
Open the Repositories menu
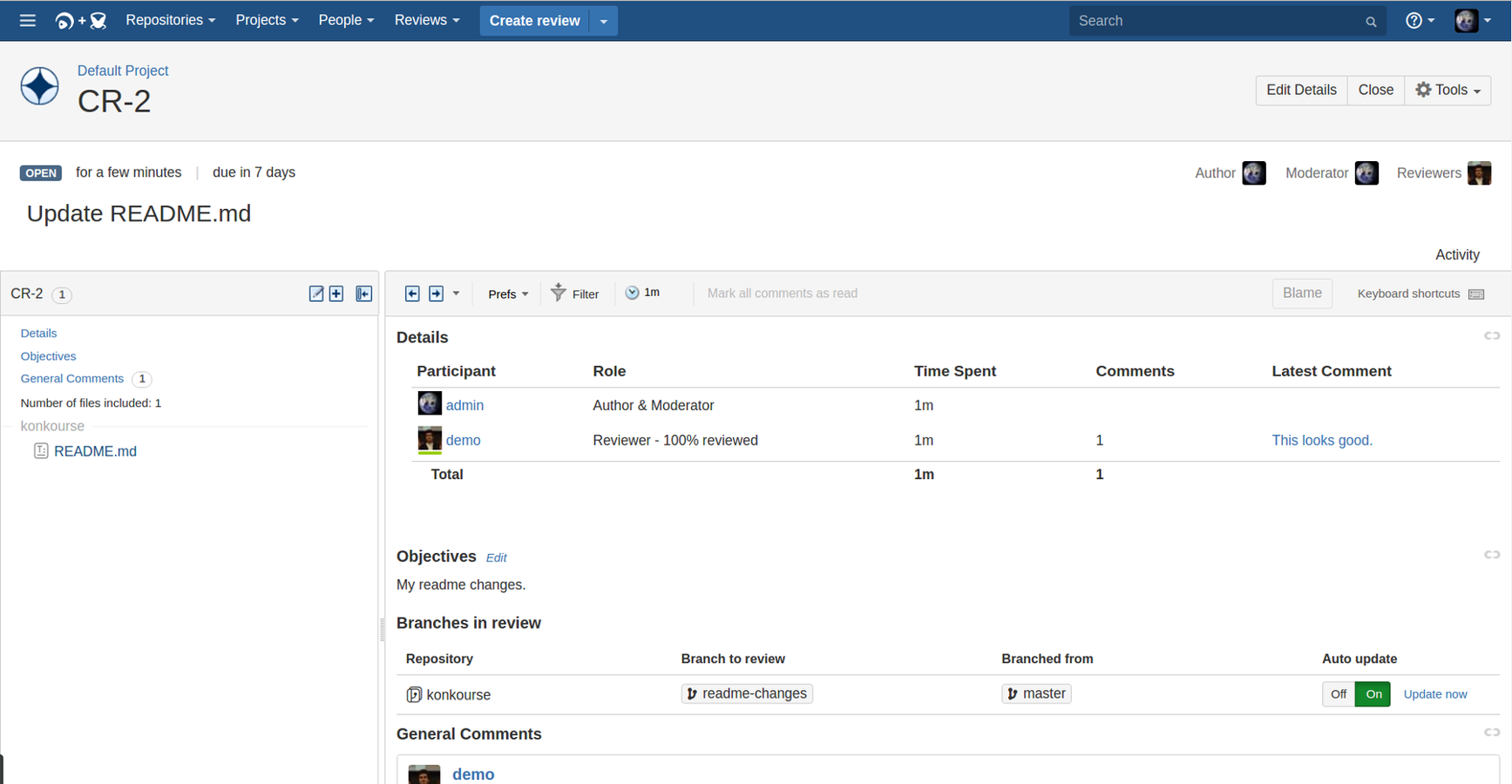point(170,20)
